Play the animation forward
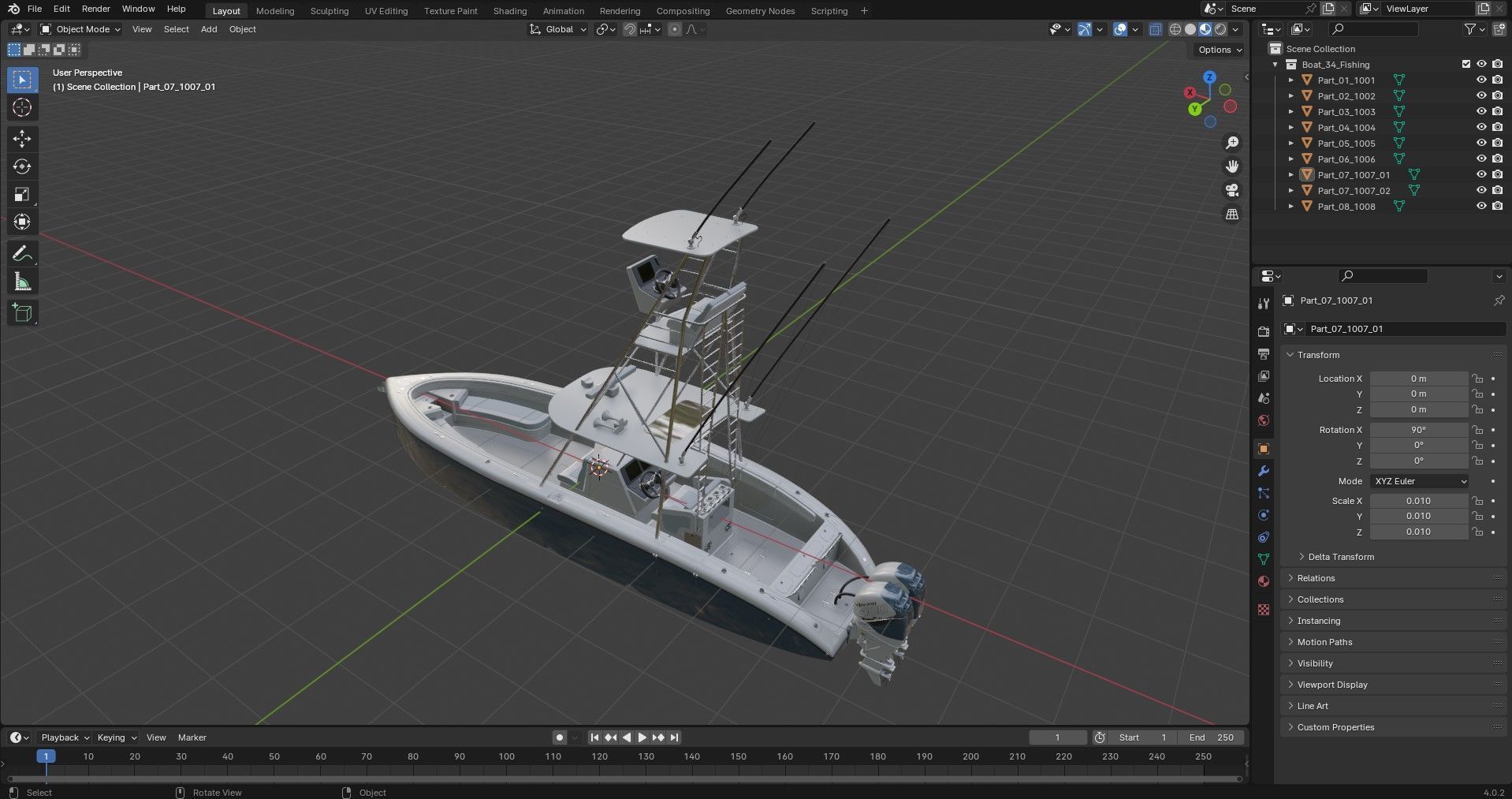The image size is (1512, 799). [x=642, y=737]
